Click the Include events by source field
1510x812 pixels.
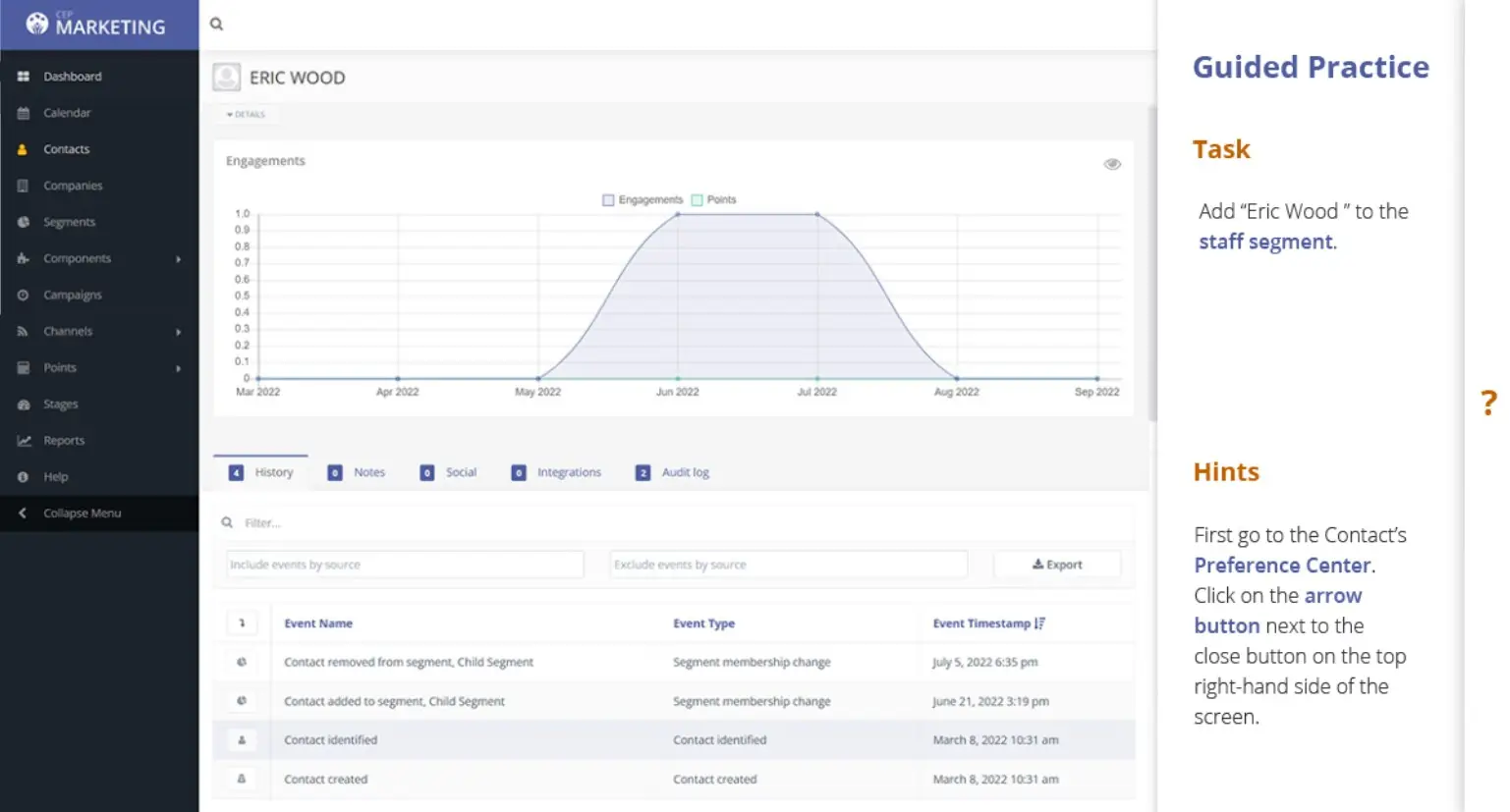405,565
